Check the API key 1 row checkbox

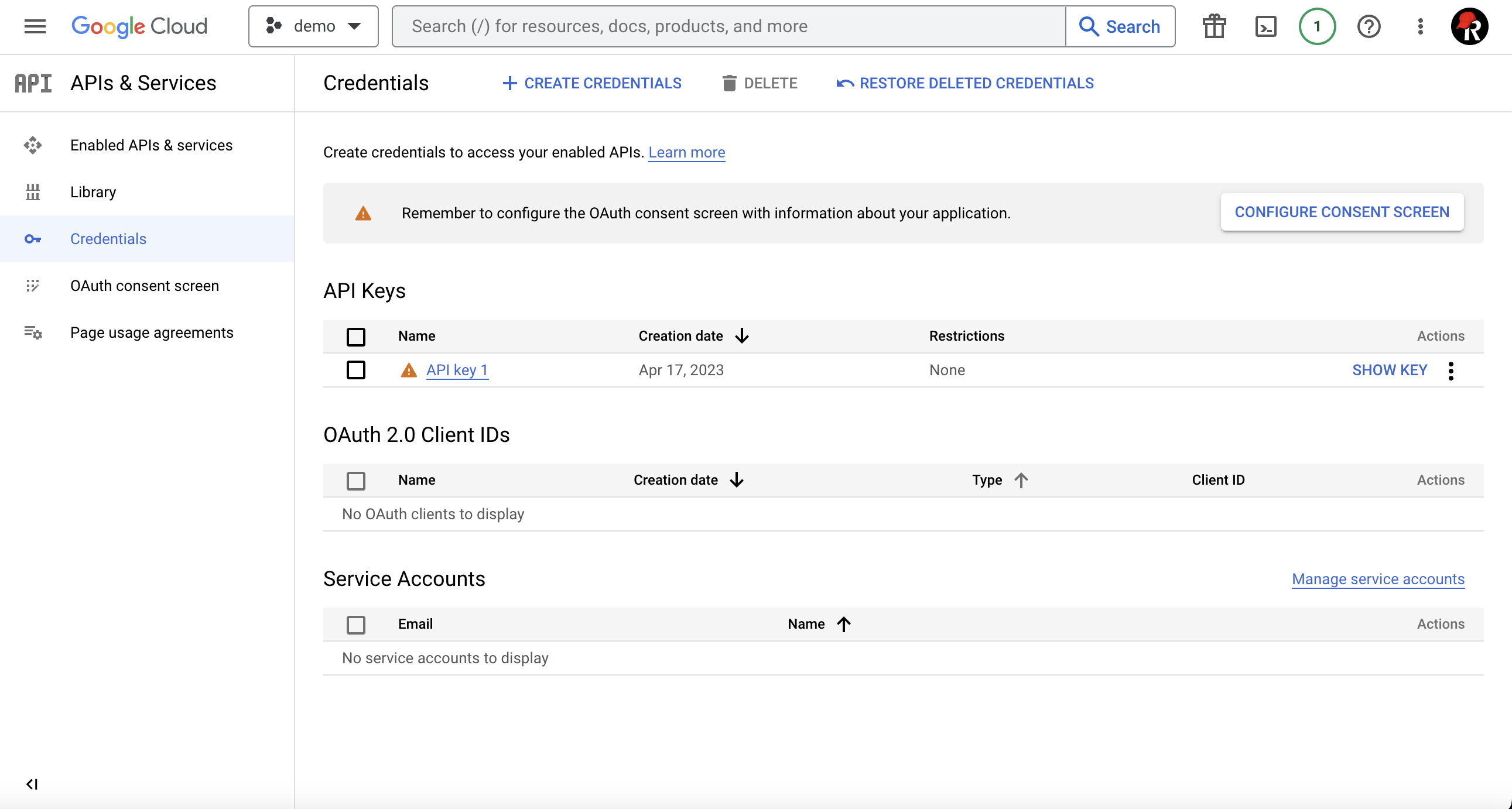click(x=355, y=370)
